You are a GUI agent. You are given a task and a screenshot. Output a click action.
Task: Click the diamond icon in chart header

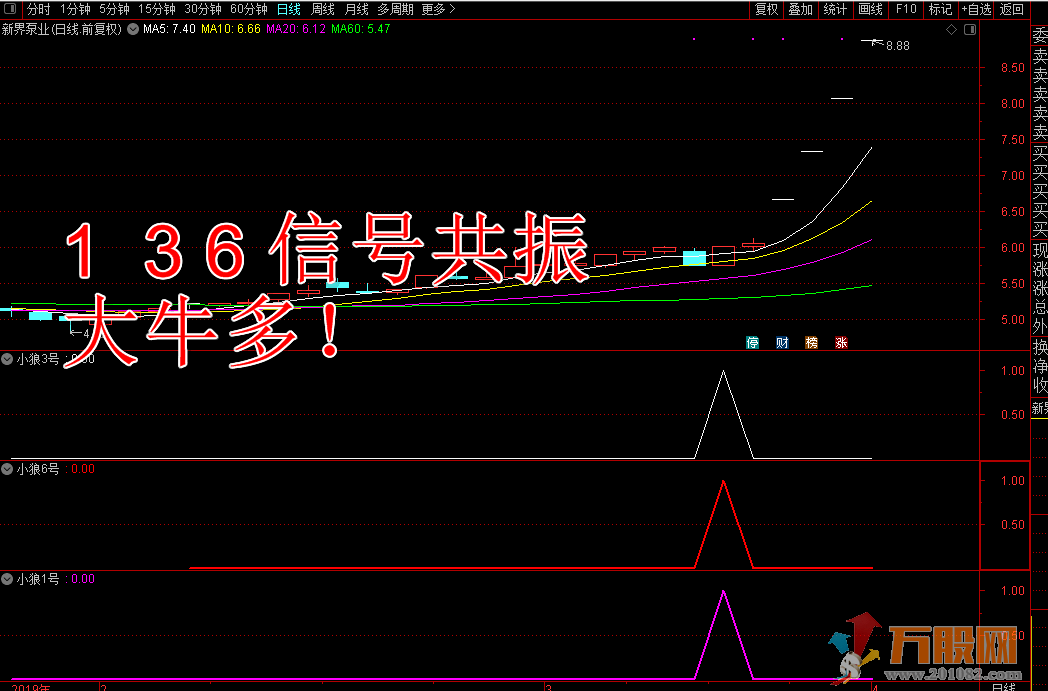click(x=952, y=29)
